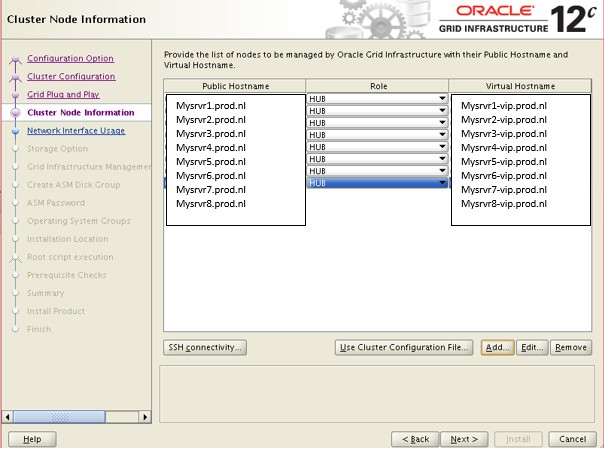Open the Role dropdown in the Mysrvr2 row
604x449 pixels.
point(441,110)
